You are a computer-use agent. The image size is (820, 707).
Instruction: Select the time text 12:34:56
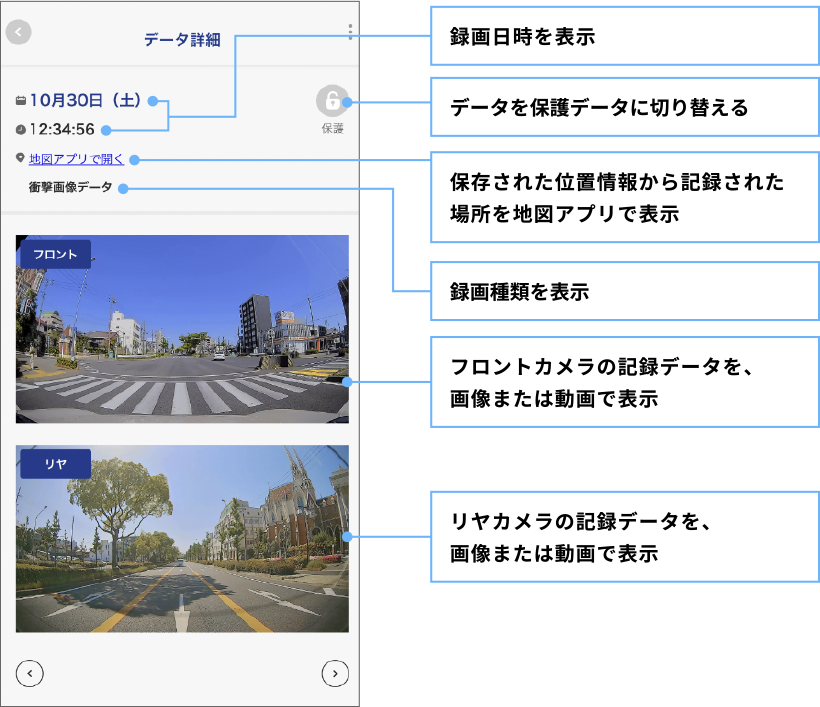coord(62,129)
